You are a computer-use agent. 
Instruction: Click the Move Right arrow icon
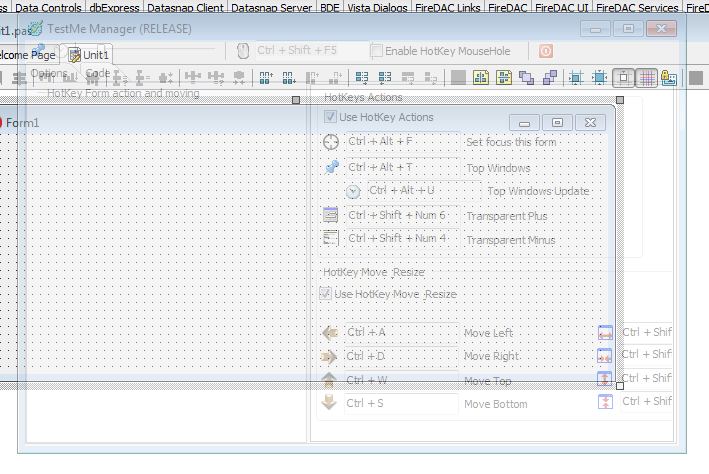coord(329,356)
